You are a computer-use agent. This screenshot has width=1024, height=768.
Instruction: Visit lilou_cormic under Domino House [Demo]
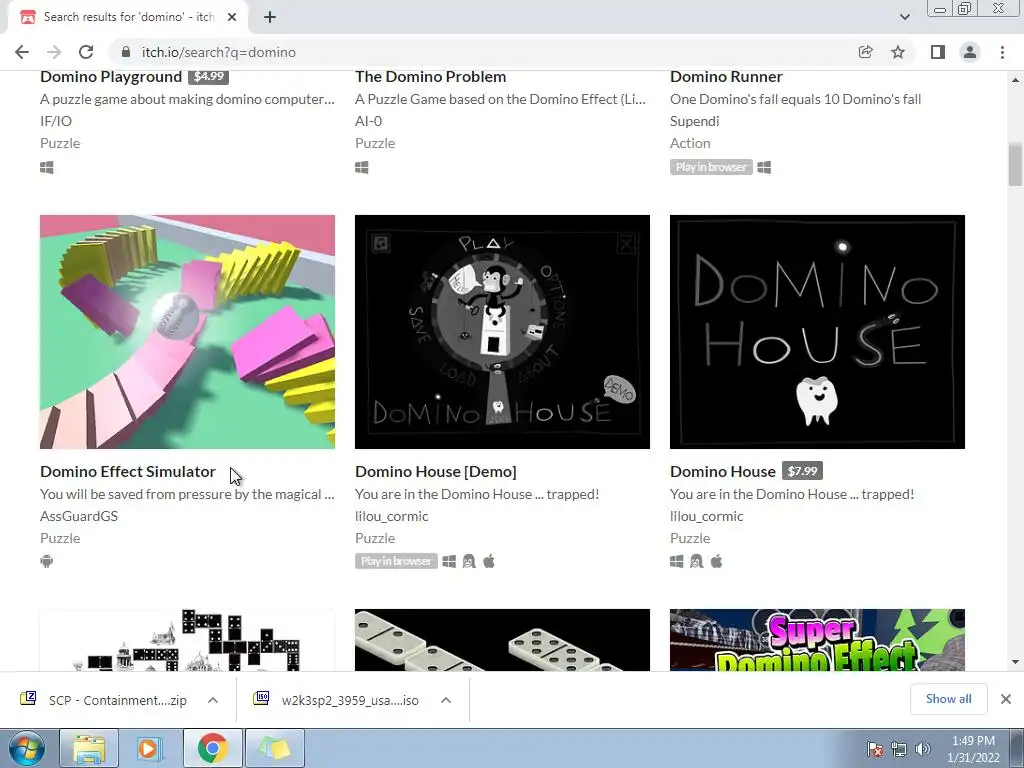tap(392, 516)
